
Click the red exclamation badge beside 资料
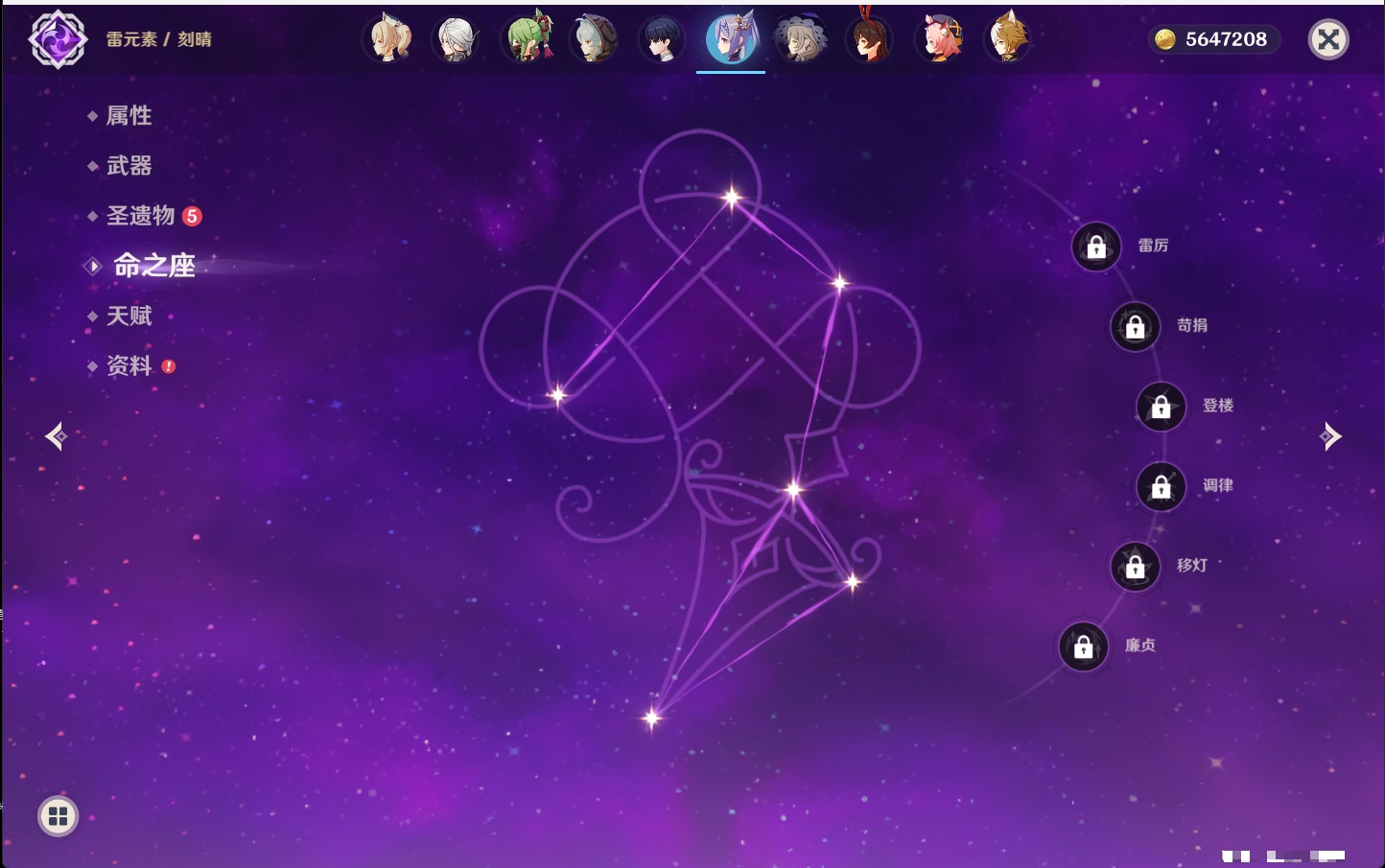[169, 366]
